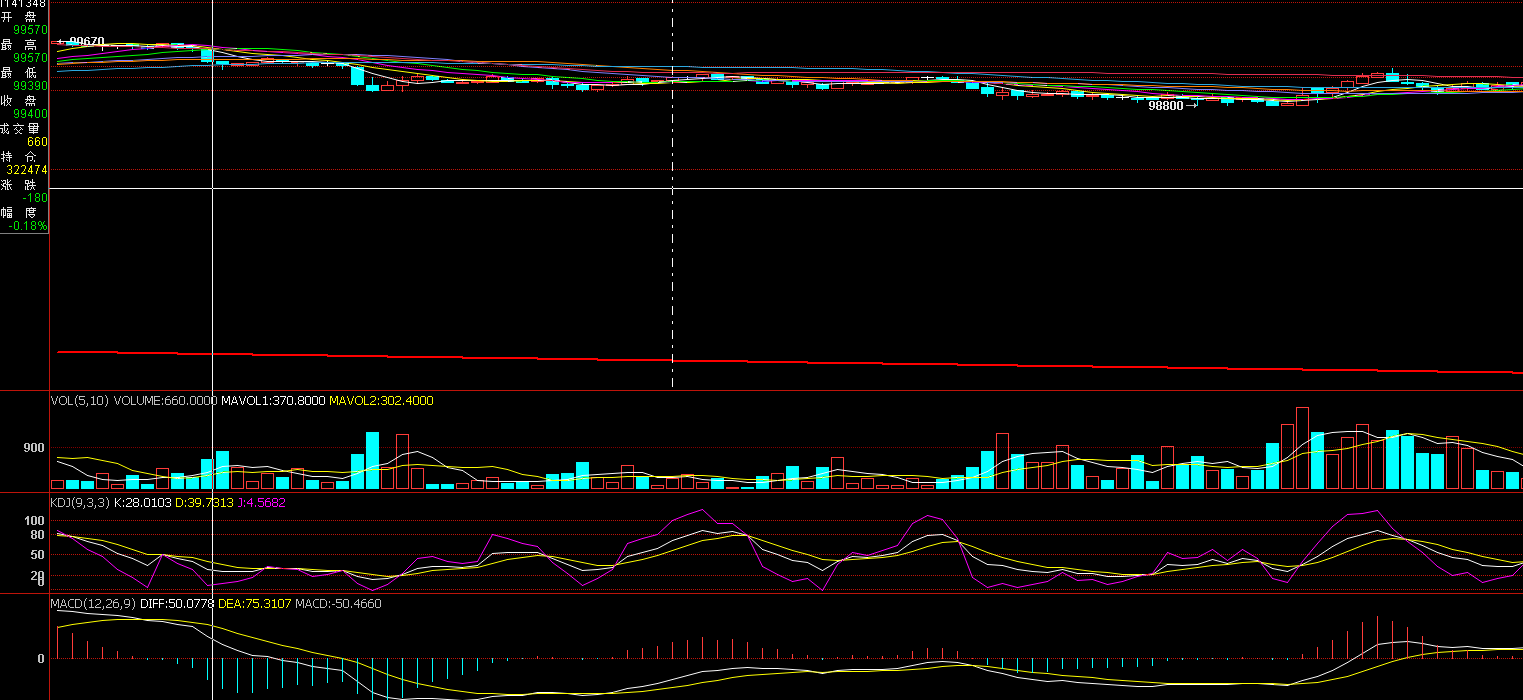This screenshot has width=1523, height=700.
Task: Click the 98800 low price marker
Action: (x=1166, y=105)
